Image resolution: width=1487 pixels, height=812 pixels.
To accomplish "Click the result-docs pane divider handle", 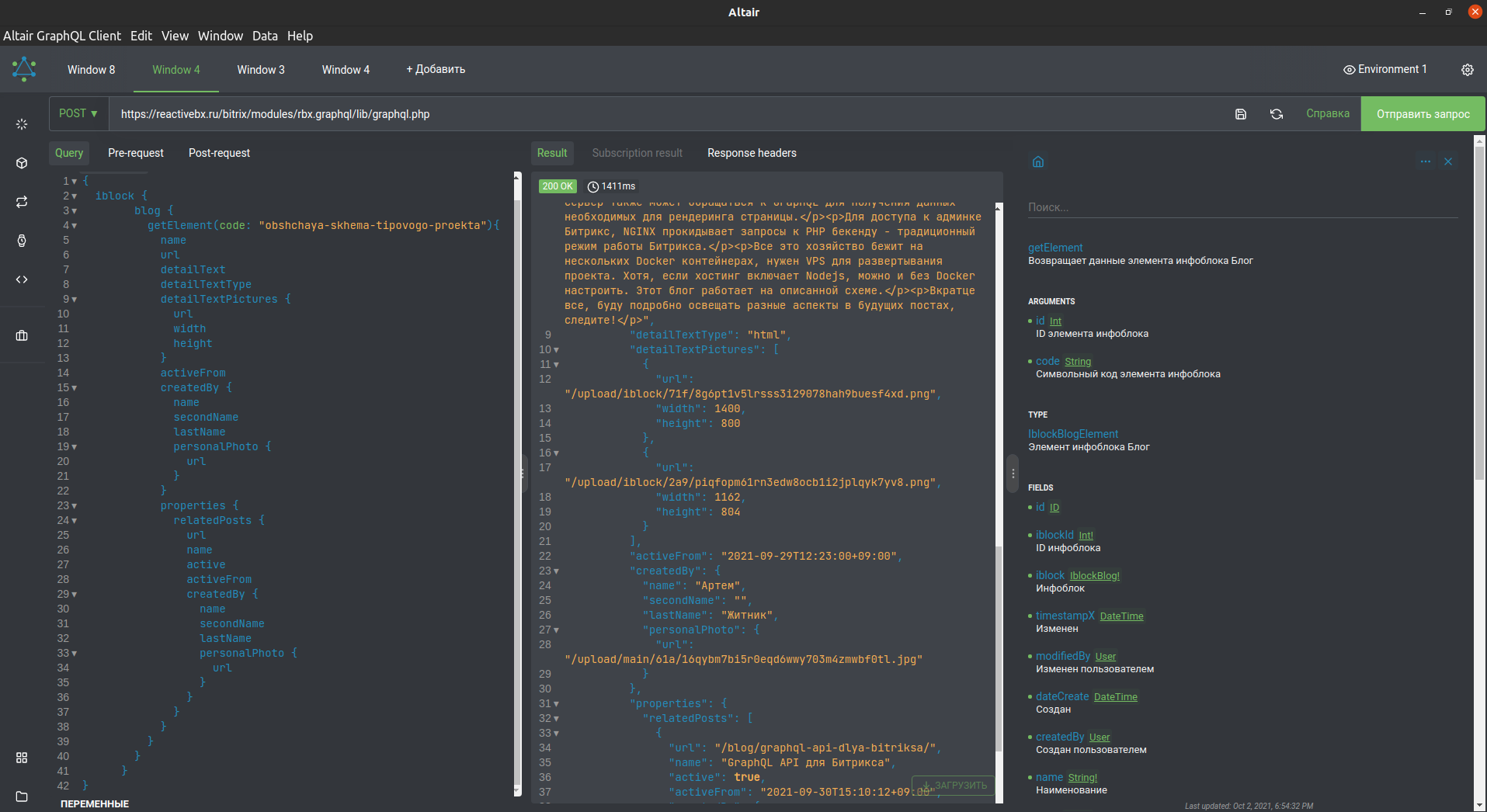I will point(1013,473).
